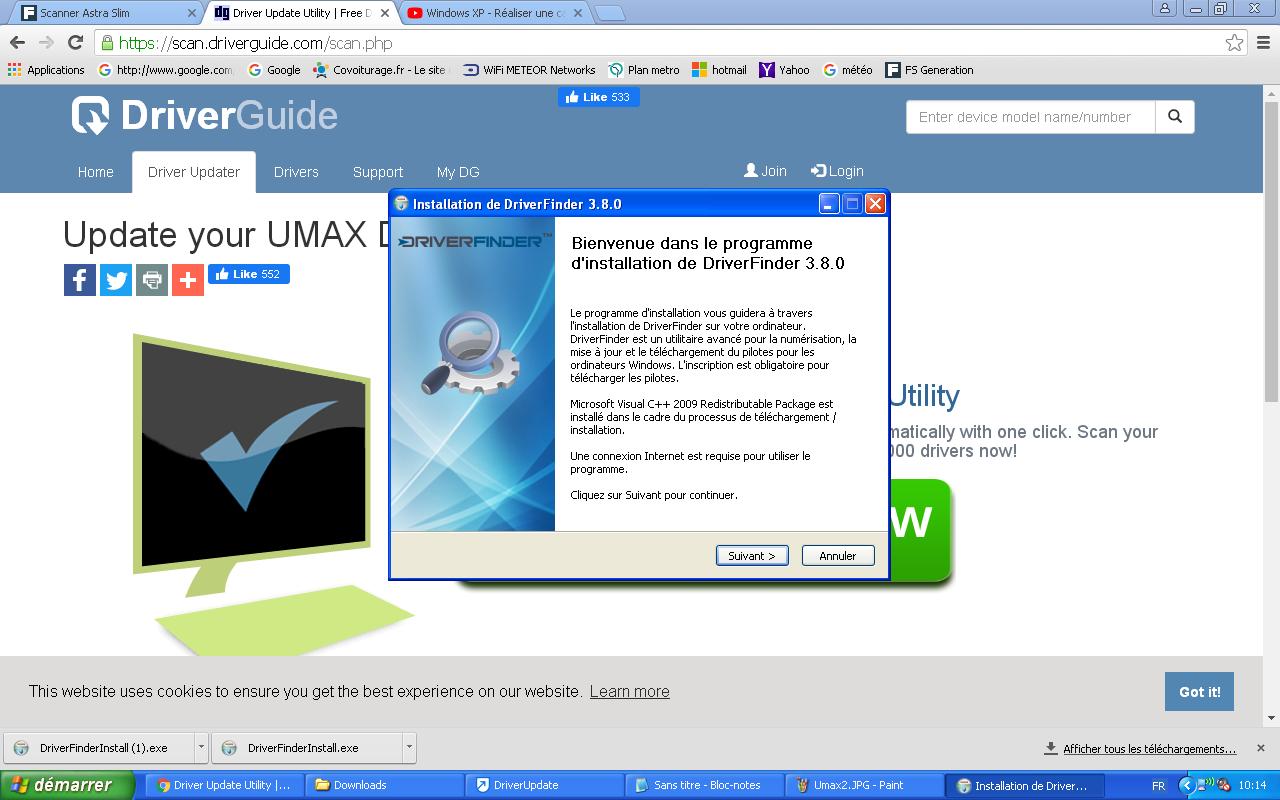Click Suivant to continue installation
This screenshot has width=1280, height=800.
tap(752, 555)
